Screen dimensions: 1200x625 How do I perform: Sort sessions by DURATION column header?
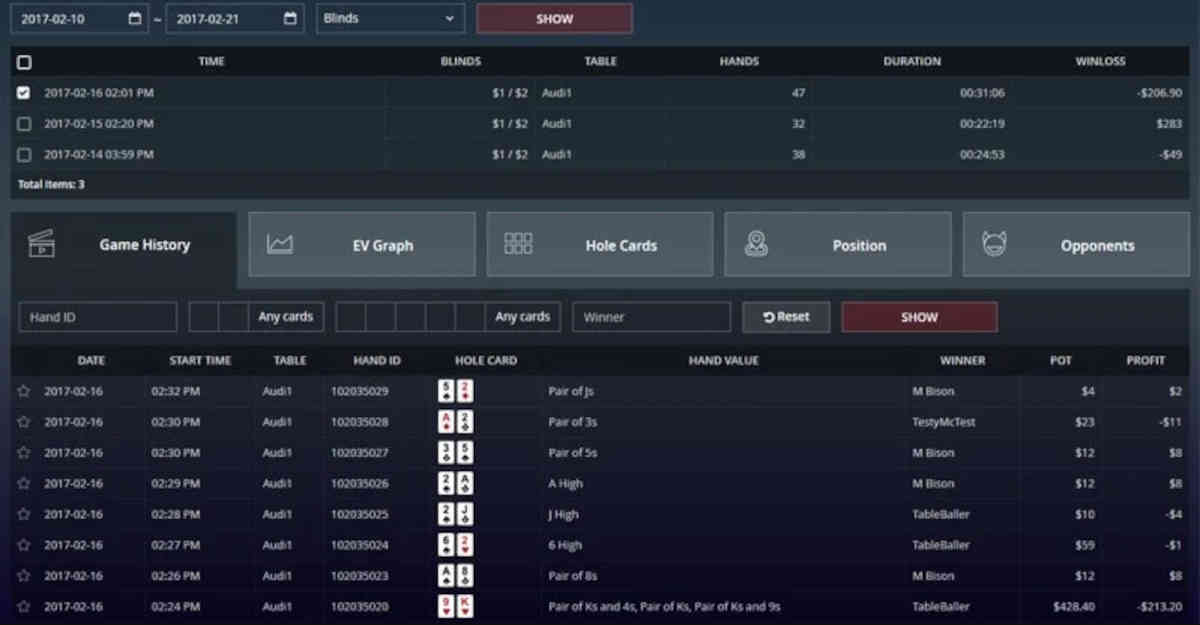click(x=912, y=62)
